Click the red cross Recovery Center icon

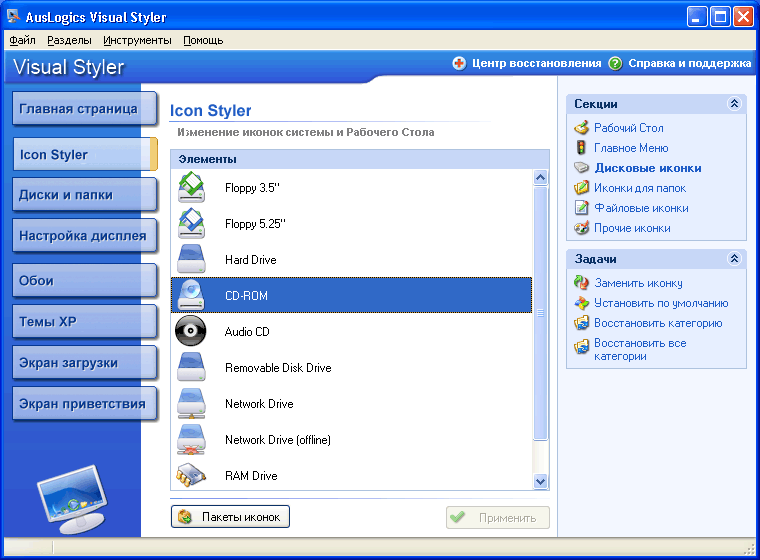(459, 63)
